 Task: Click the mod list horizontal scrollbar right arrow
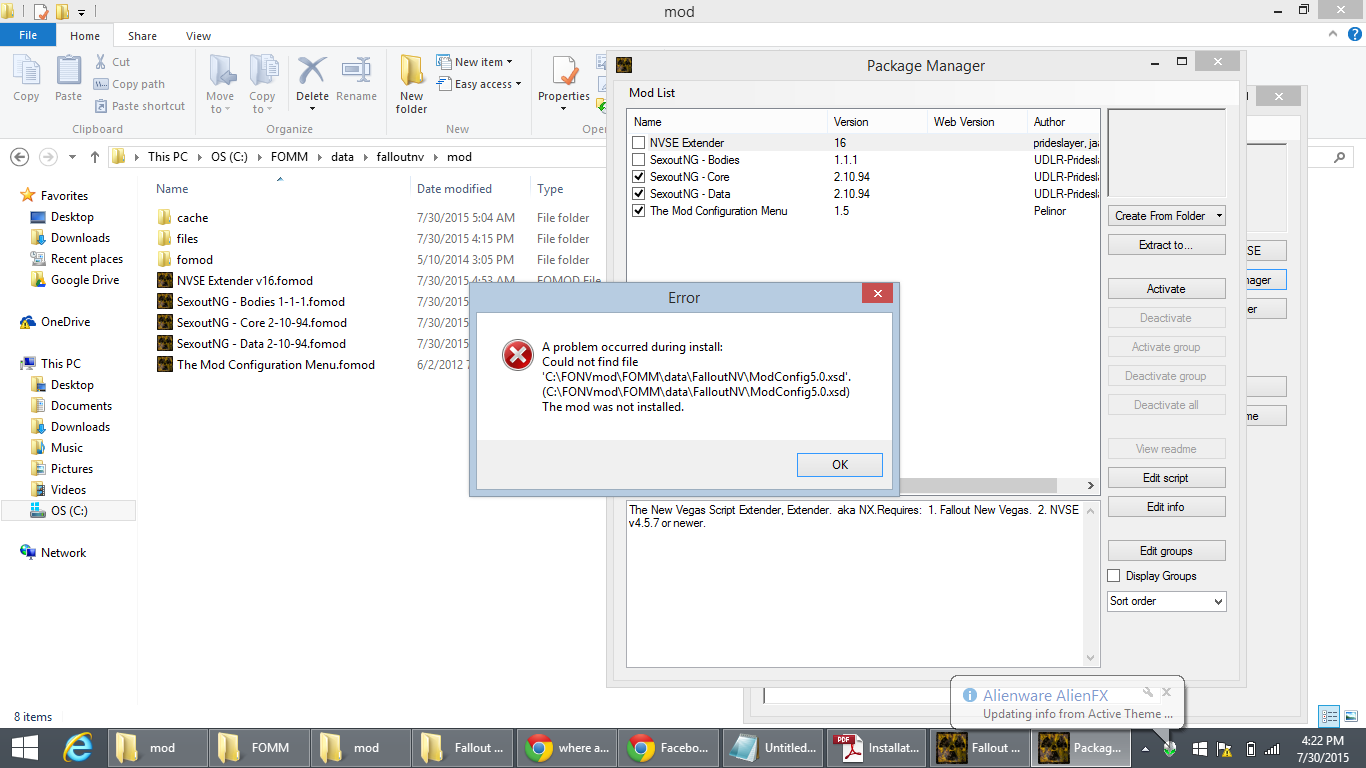pyautogui.click(x=1091, y=485)
